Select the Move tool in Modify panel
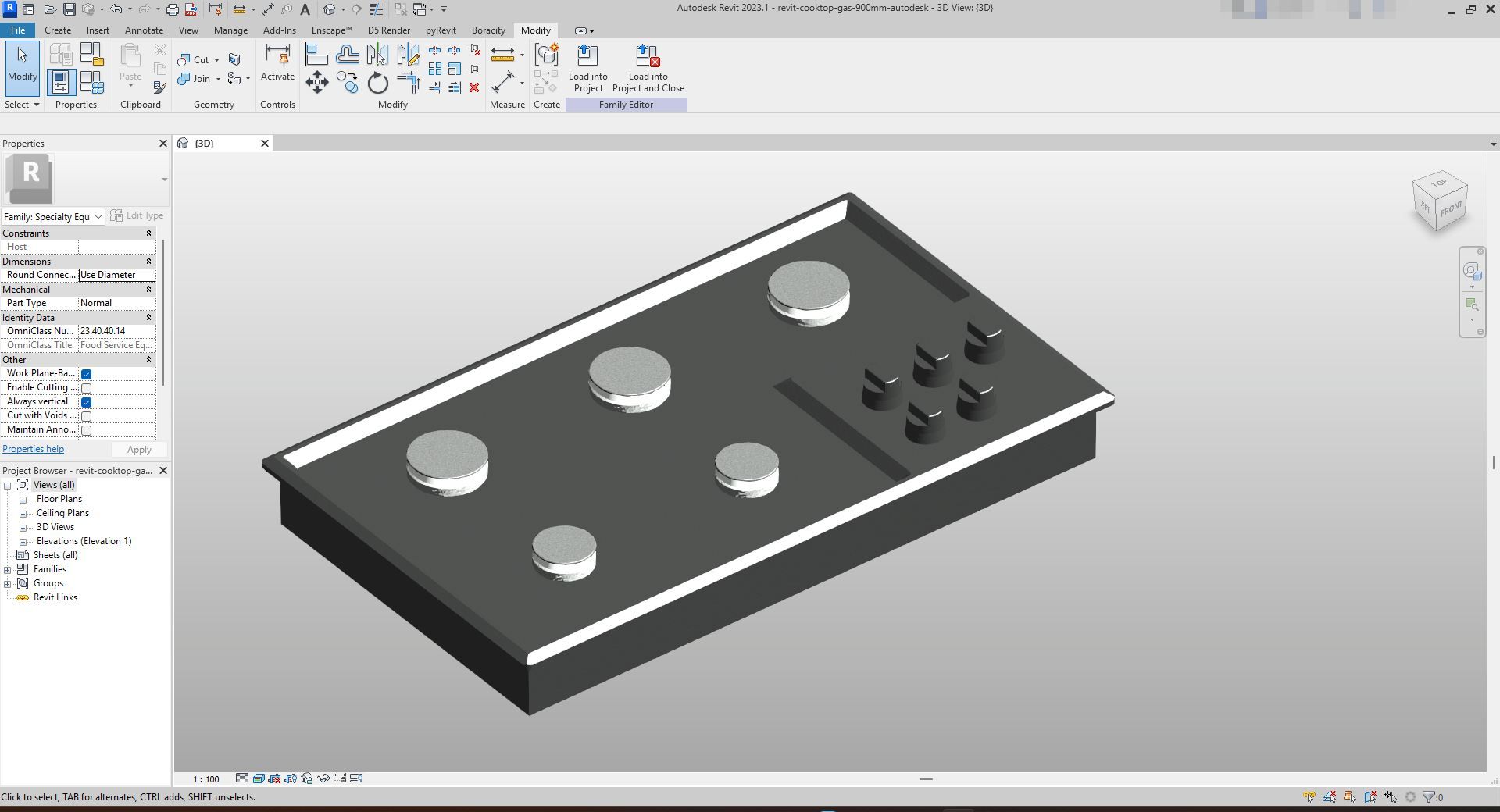This screenshot has width=1500, height=812. click(316, 82)
